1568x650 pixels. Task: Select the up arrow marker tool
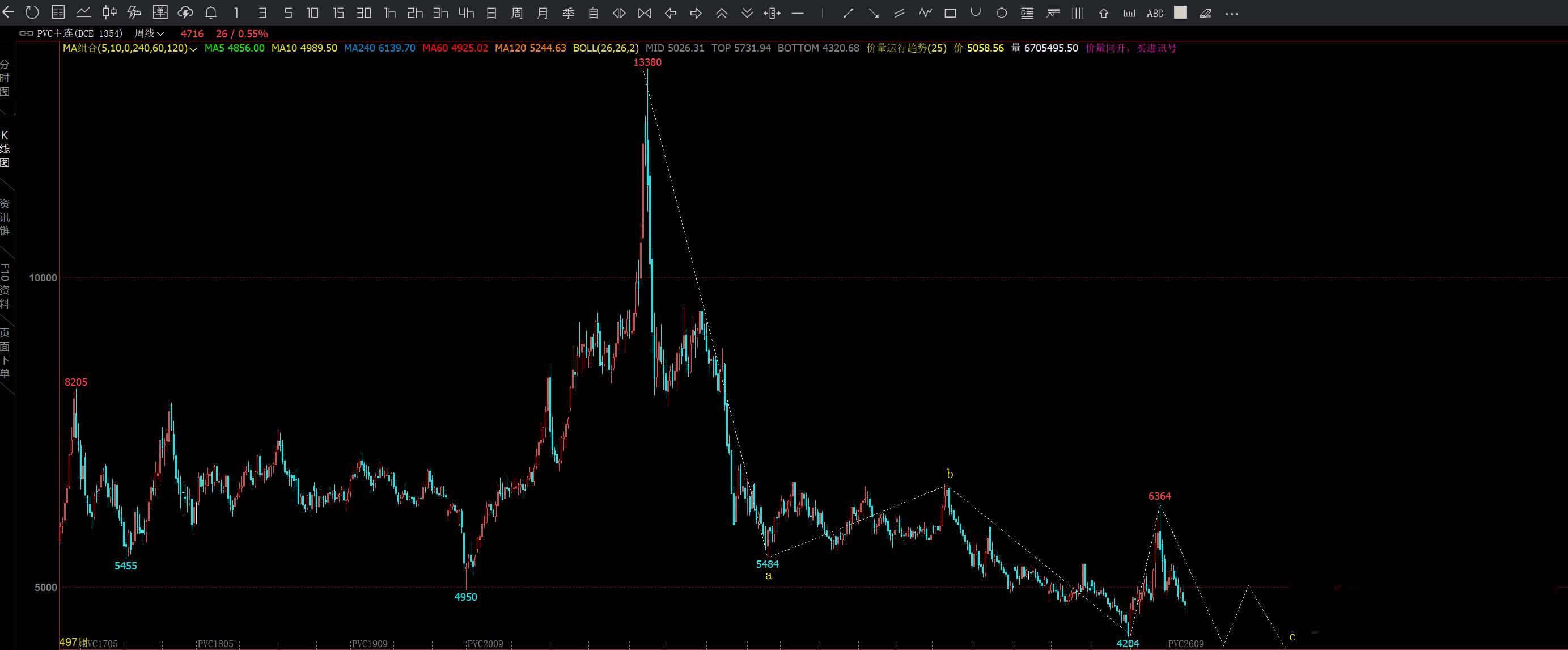tap(1104, 13)
